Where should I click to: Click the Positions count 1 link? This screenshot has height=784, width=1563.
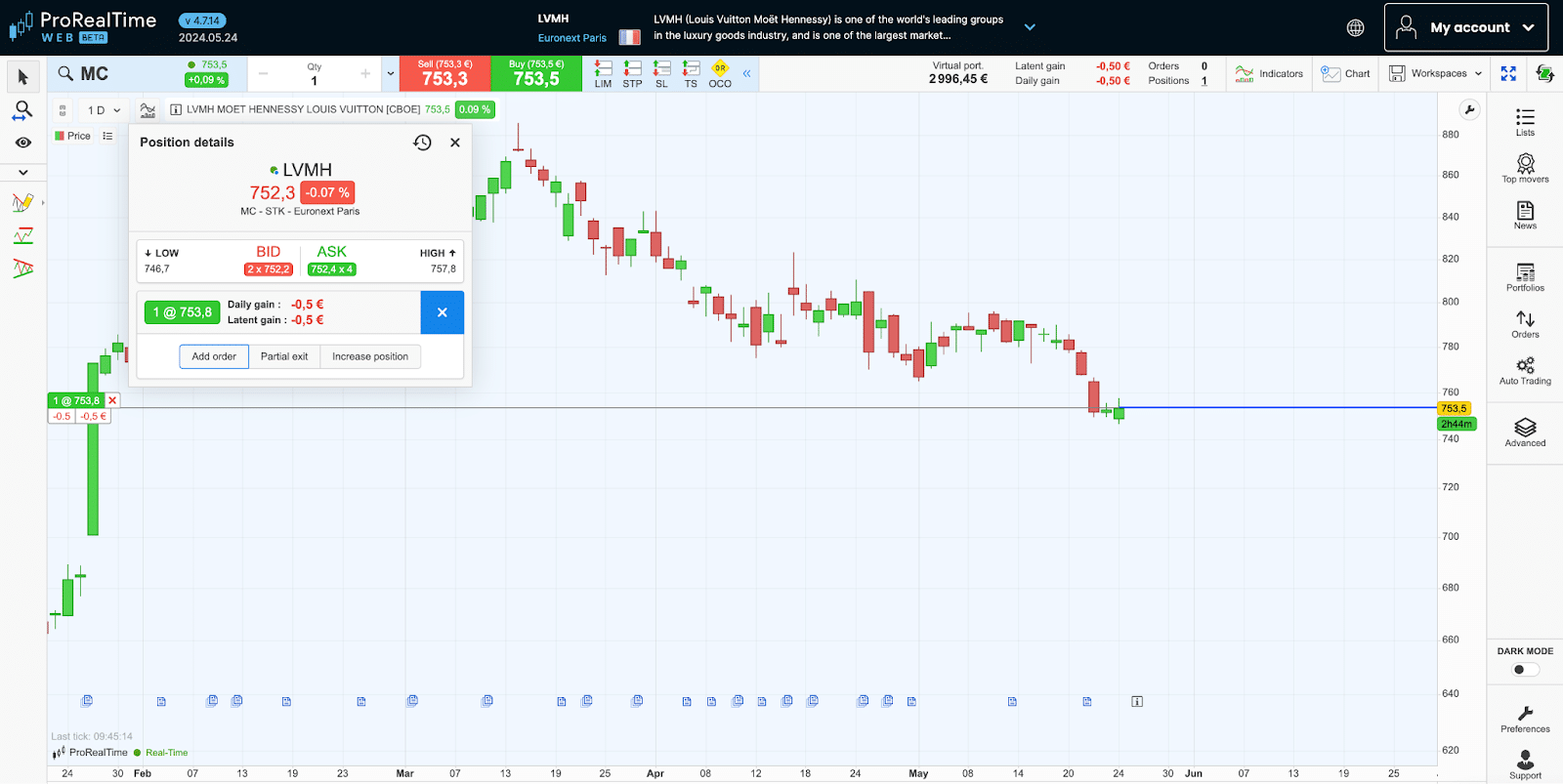[x=1204, y=81]
